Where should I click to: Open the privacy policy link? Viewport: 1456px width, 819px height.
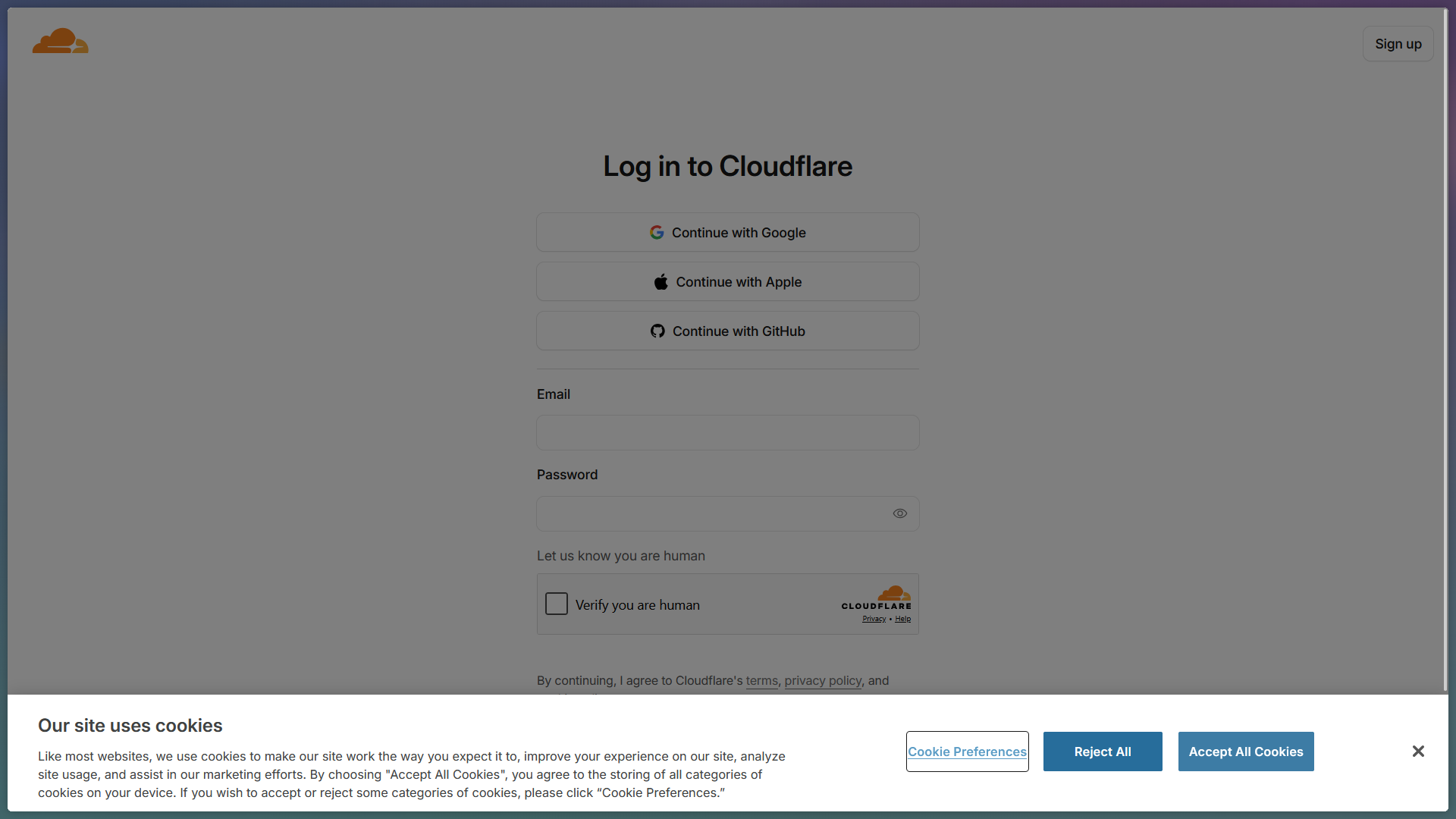(824, 681)
